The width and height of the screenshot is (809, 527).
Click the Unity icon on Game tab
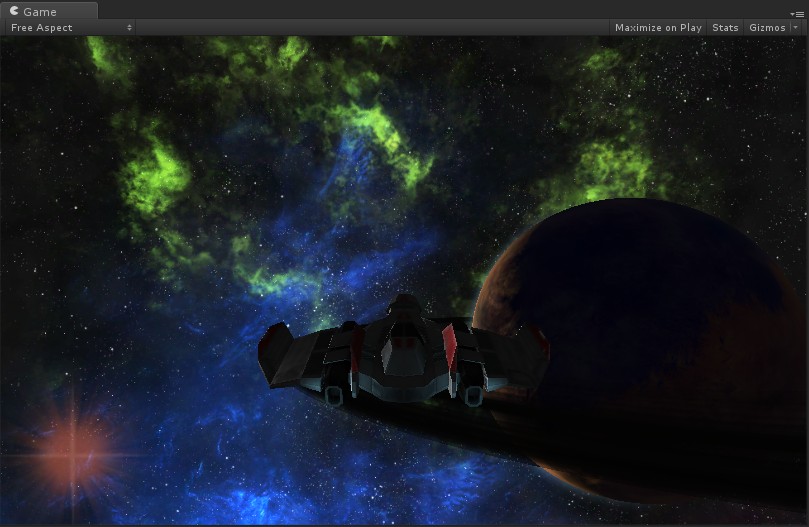[x=14, y=11]
